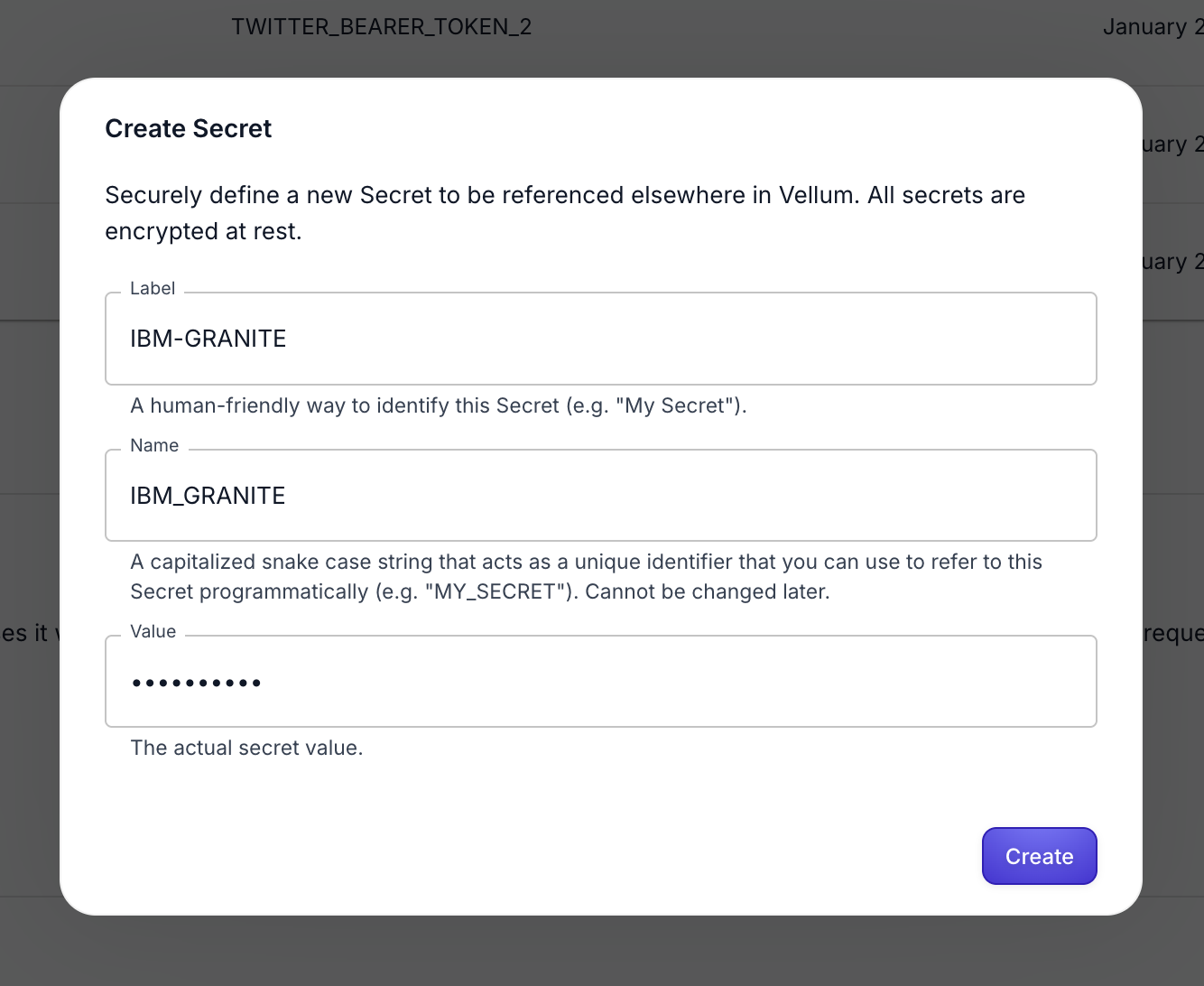Click the small "Label" field caption
1204x986 pixels.
153,289
